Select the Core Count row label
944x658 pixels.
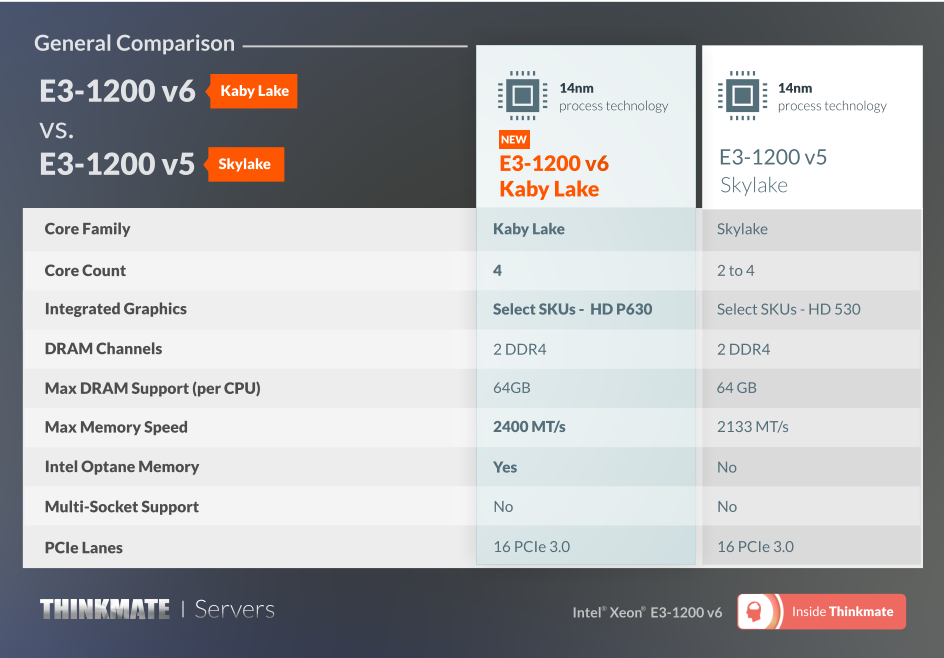[x=85, y=270]
